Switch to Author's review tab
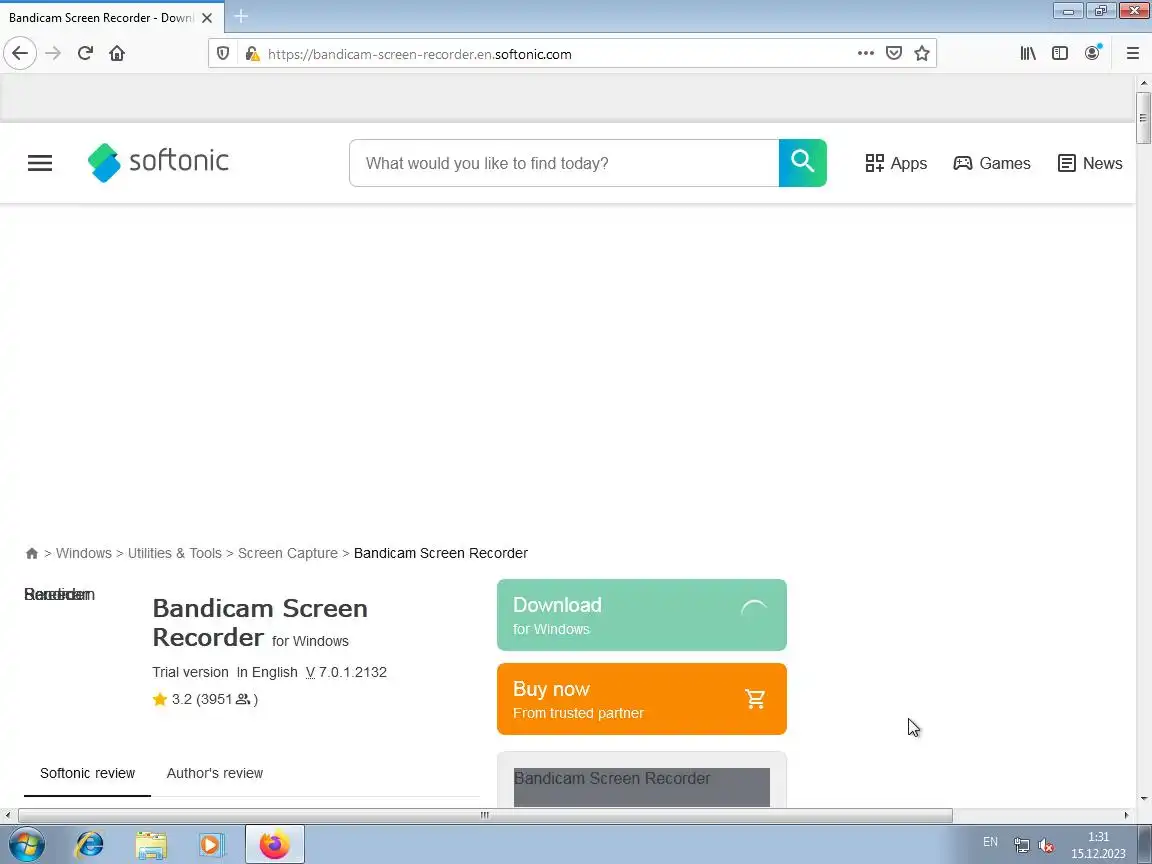Image resolution: width=1152 pixels, height=864 pixels. pyautogui.click(x=215, y=773)
